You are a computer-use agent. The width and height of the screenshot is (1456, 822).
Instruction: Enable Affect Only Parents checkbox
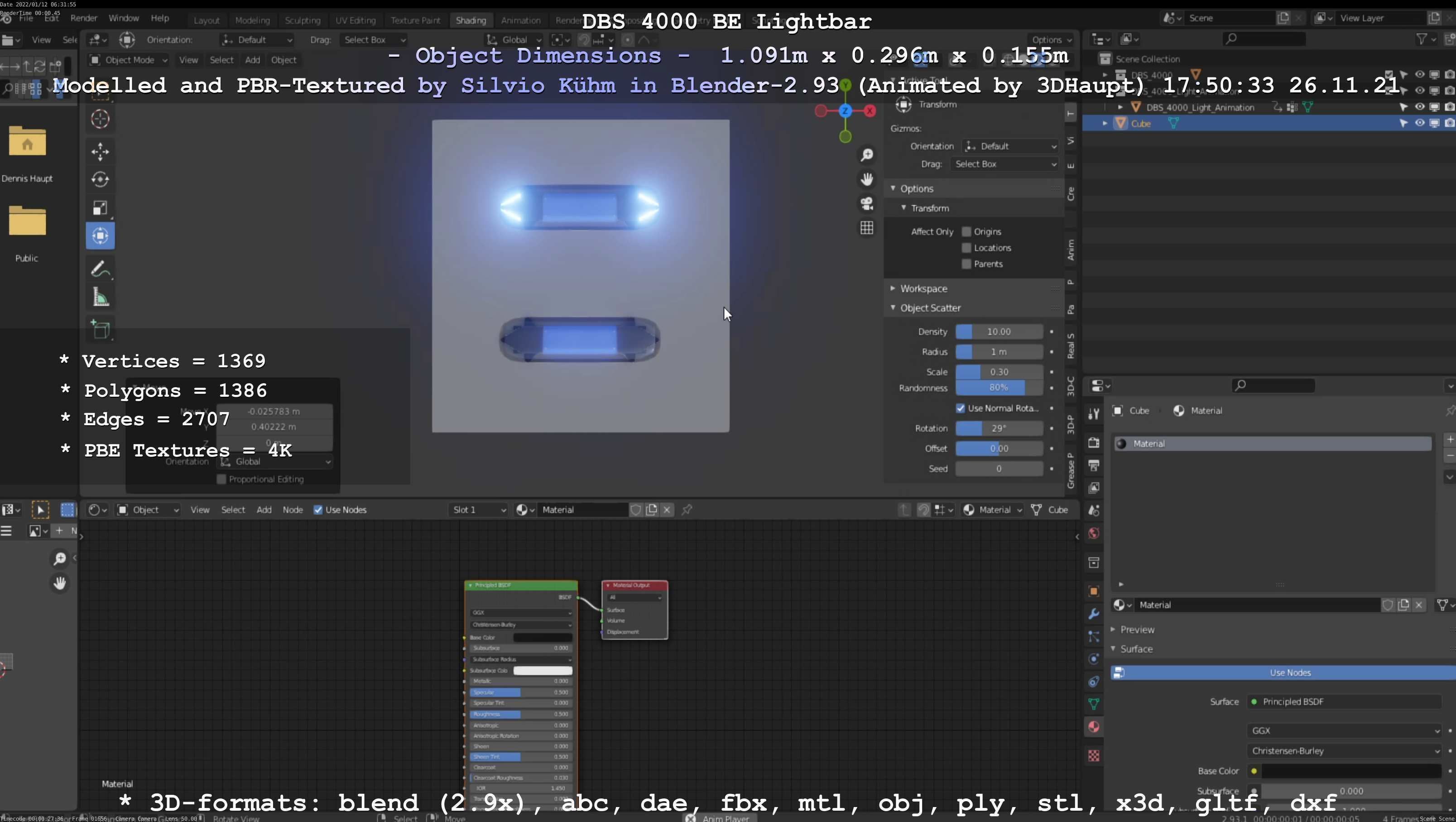966,264
